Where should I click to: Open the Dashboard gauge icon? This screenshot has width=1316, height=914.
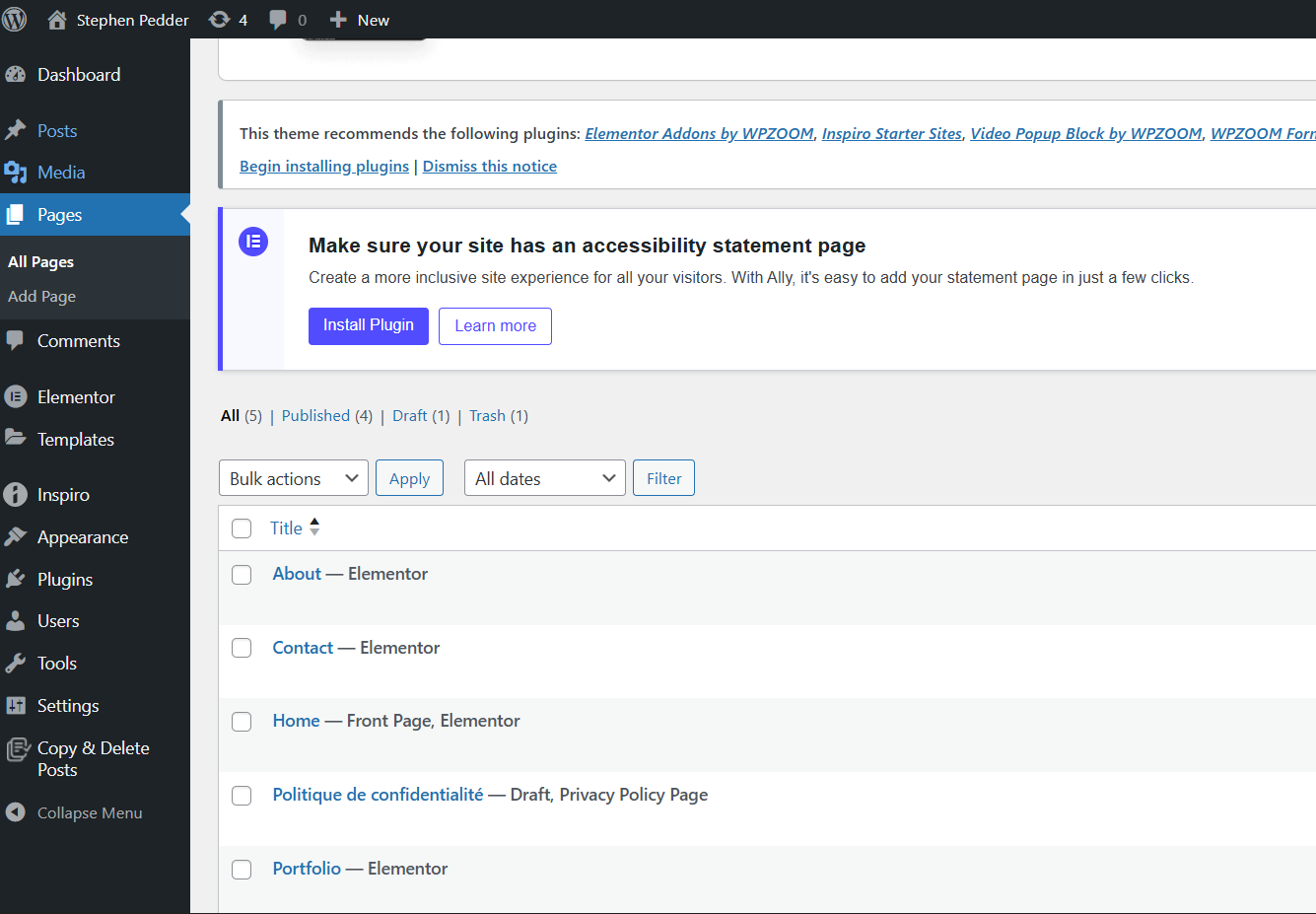pyautogui.click(x=16, y=75)
